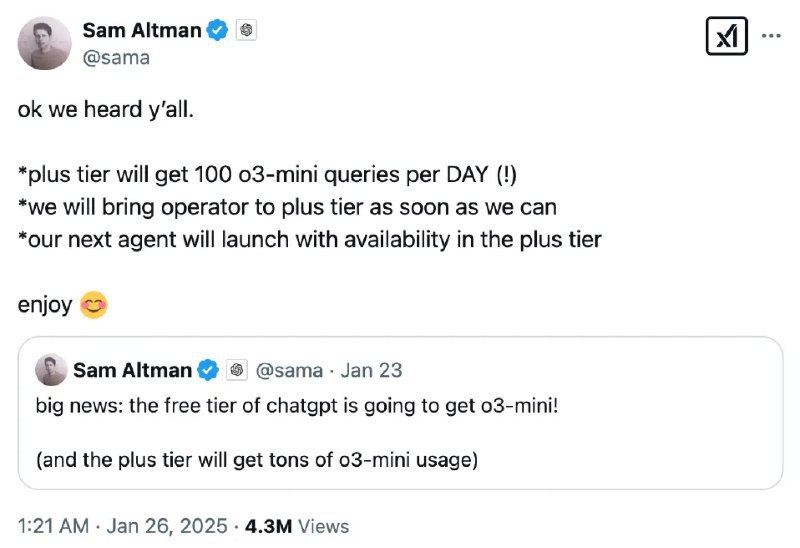Click the bold Sam Altman name at the top
This screenshot has height=548, width=800.
coord(141,31)
